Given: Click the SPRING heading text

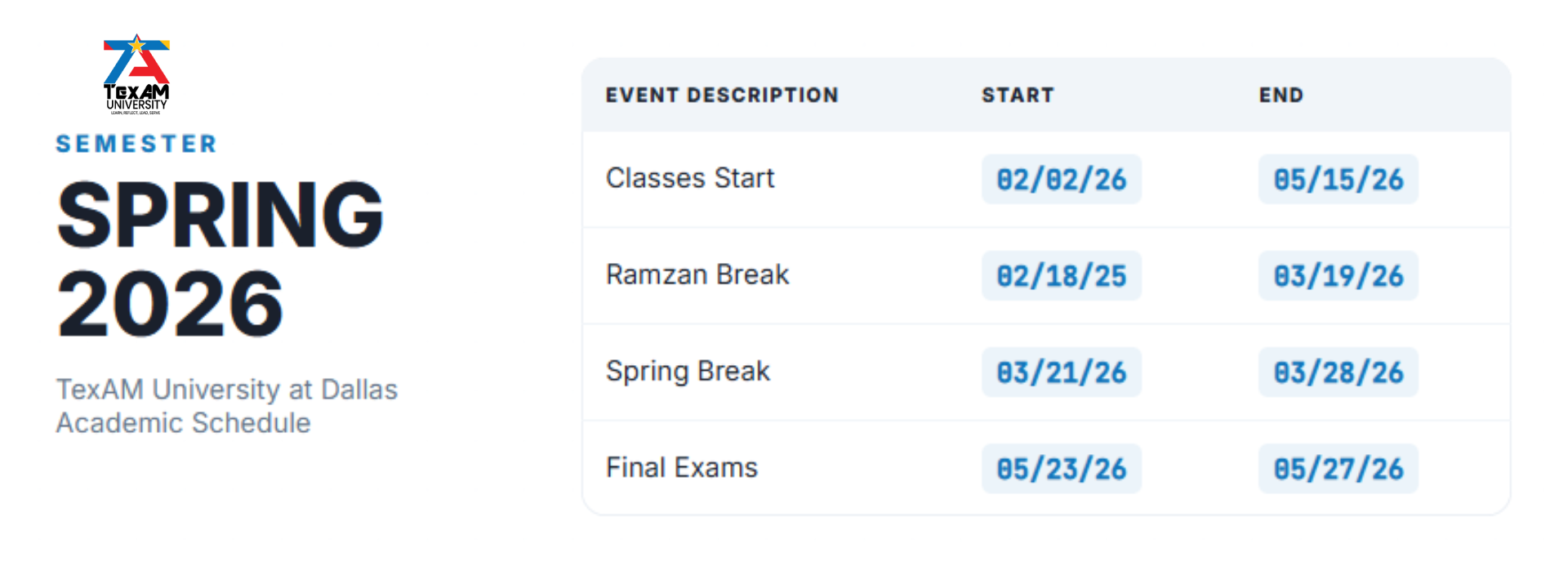Looking at the screenshot, I should point(220,214).
